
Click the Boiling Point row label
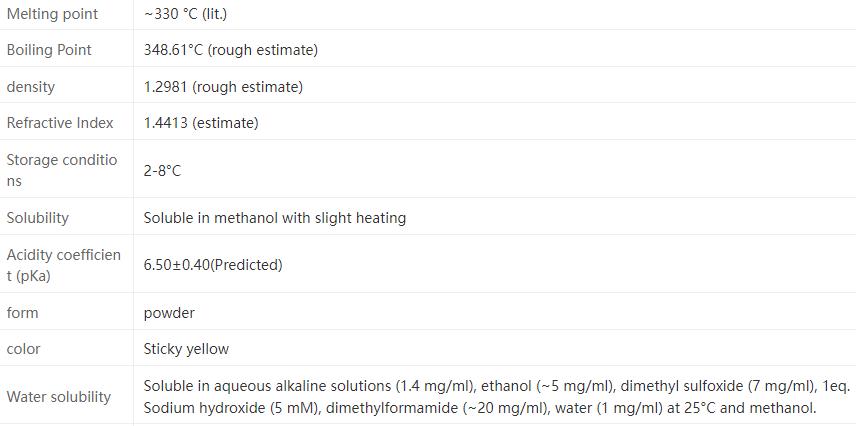pos(49,50)
